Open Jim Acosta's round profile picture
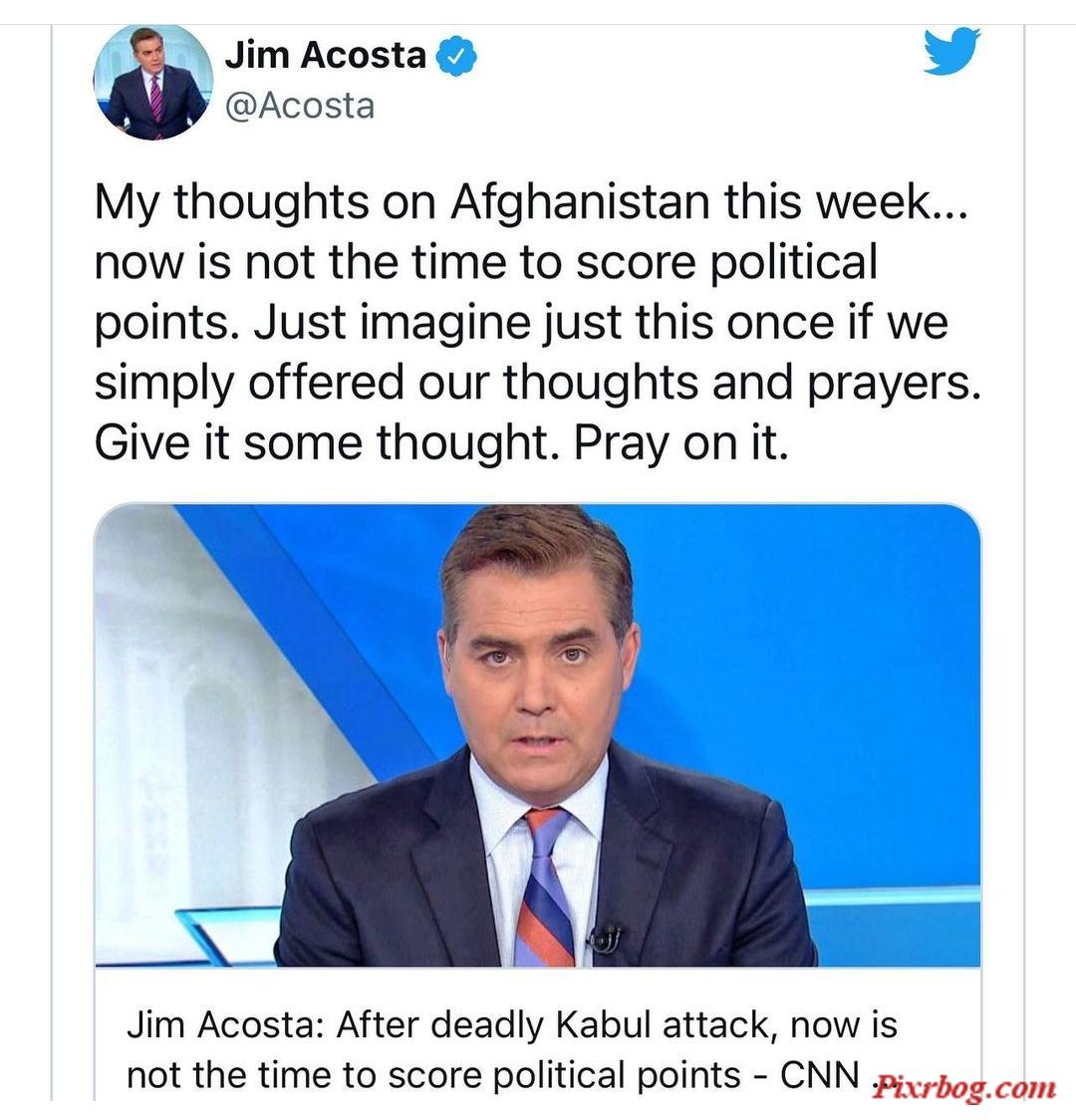Image resolution: width=1076 pixels, height=1120 pixels. [153, 82]
